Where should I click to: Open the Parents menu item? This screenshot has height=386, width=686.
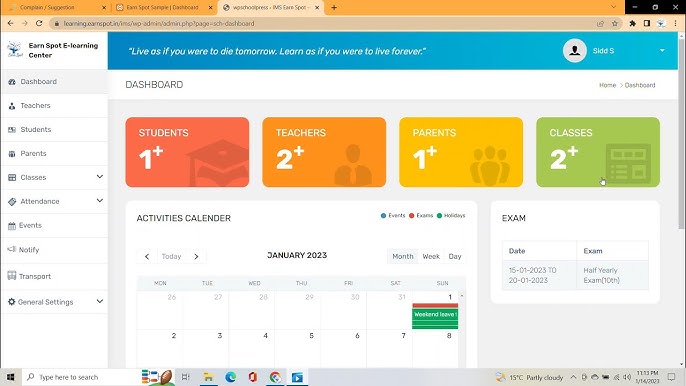[54, 154]
